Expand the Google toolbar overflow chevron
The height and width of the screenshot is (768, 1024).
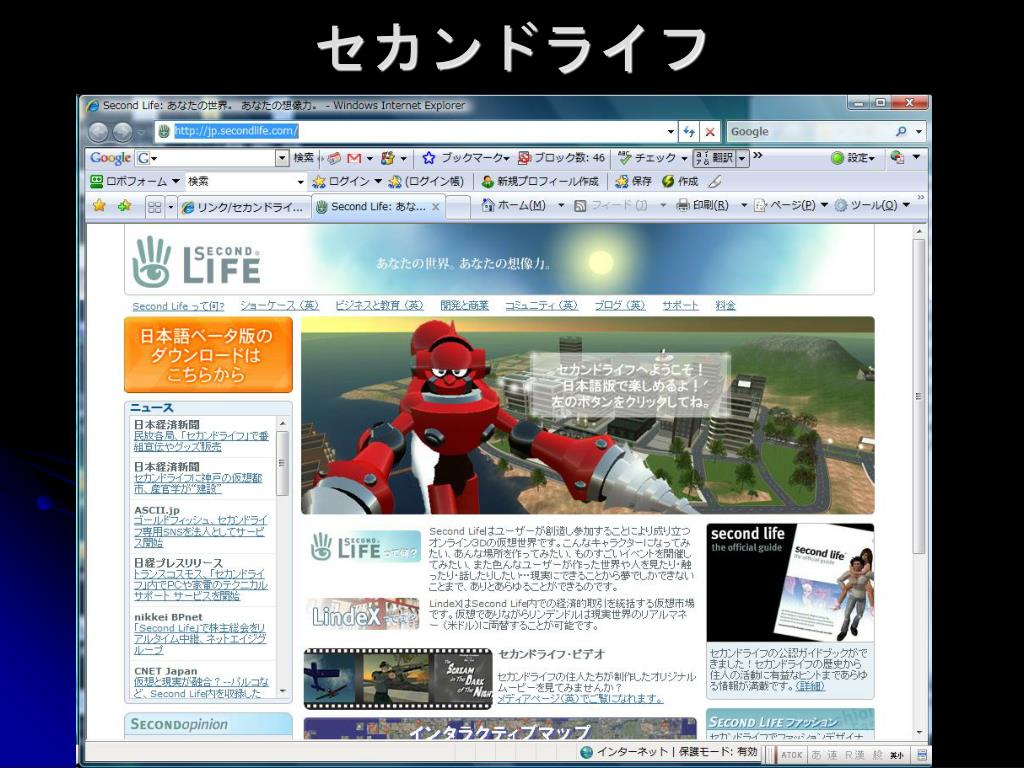[758, 155]
